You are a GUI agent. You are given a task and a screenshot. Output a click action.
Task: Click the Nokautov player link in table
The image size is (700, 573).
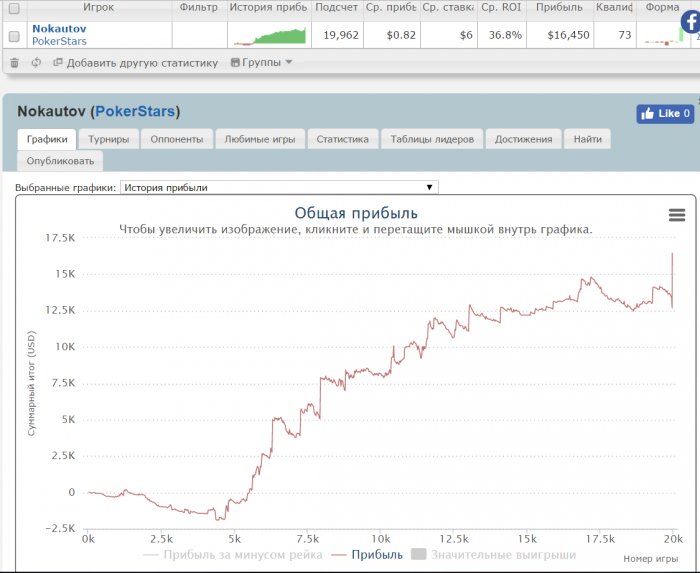pos(59,29)
